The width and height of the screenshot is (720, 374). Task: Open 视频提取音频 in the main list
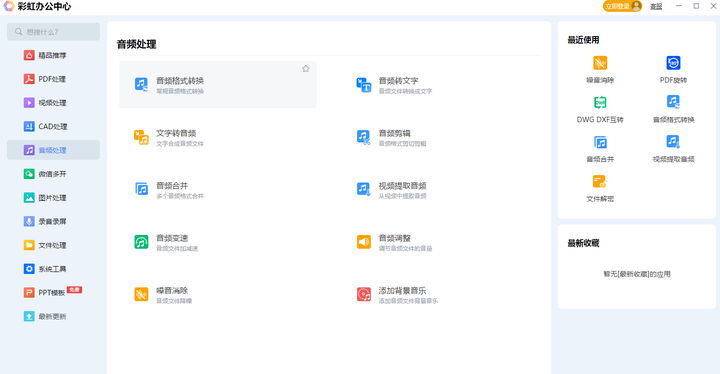click(391, 190)
